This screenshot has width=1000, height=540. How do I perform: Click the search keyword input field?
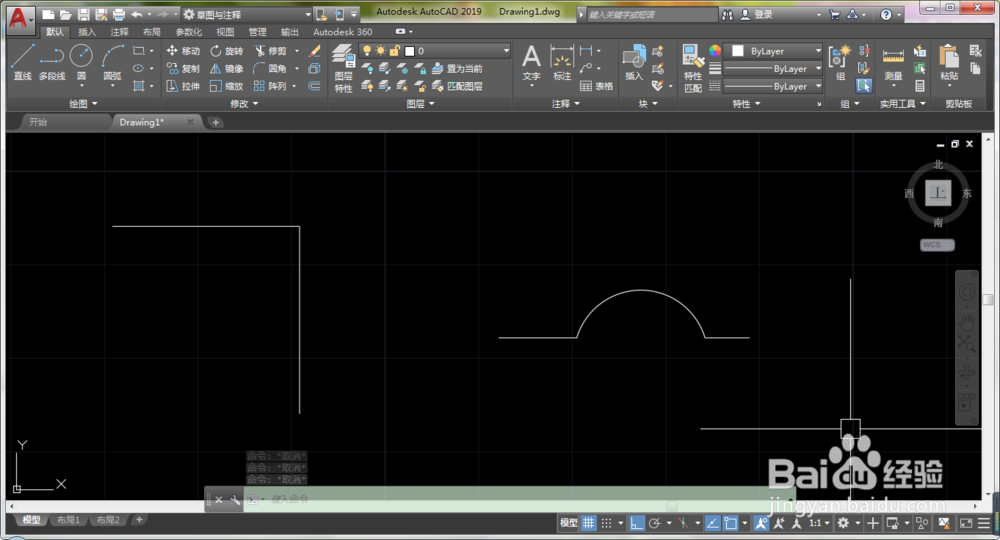tap(651, 14)
